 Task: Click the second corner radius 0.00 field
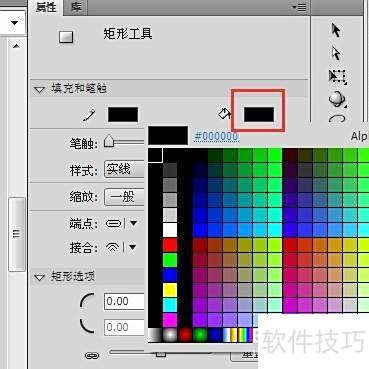click(x=124, y=327)
